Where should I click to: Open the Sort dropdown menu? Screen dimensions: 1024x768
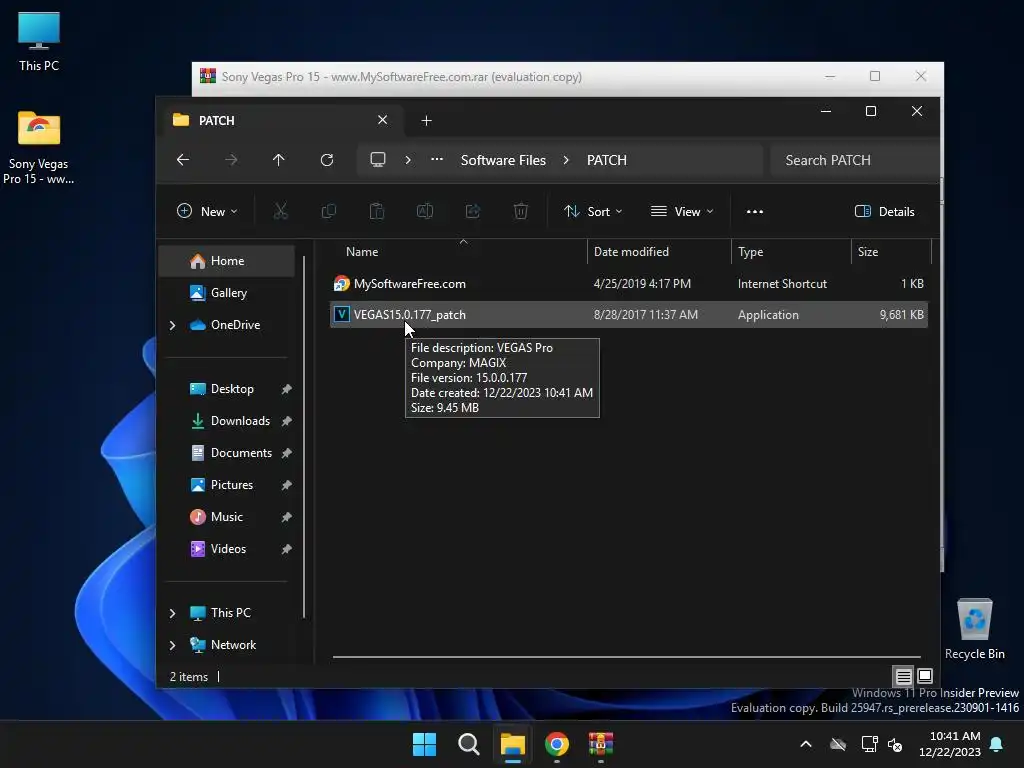pyautogui.click(x=593, y=212)
